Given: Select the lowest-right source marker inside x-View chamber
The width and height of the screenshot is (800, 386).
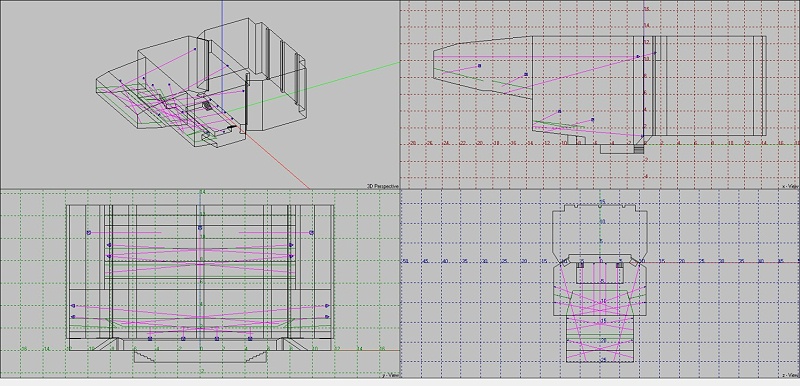Looking at the screenshot, I should [592, 120].
